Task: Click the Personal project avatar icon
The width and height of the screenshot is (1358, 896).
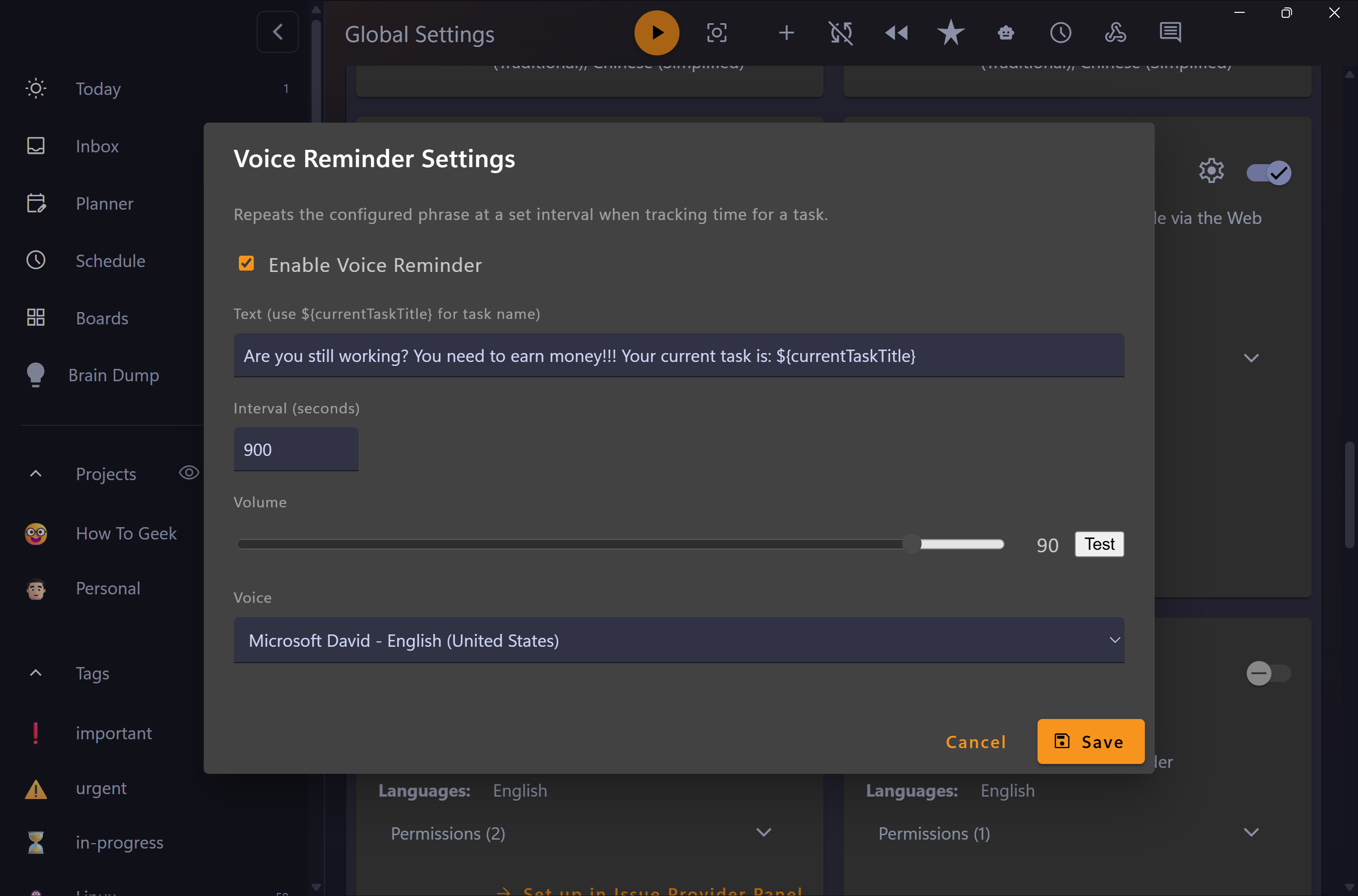Action: pyautogui.click(x=36, y=588)
